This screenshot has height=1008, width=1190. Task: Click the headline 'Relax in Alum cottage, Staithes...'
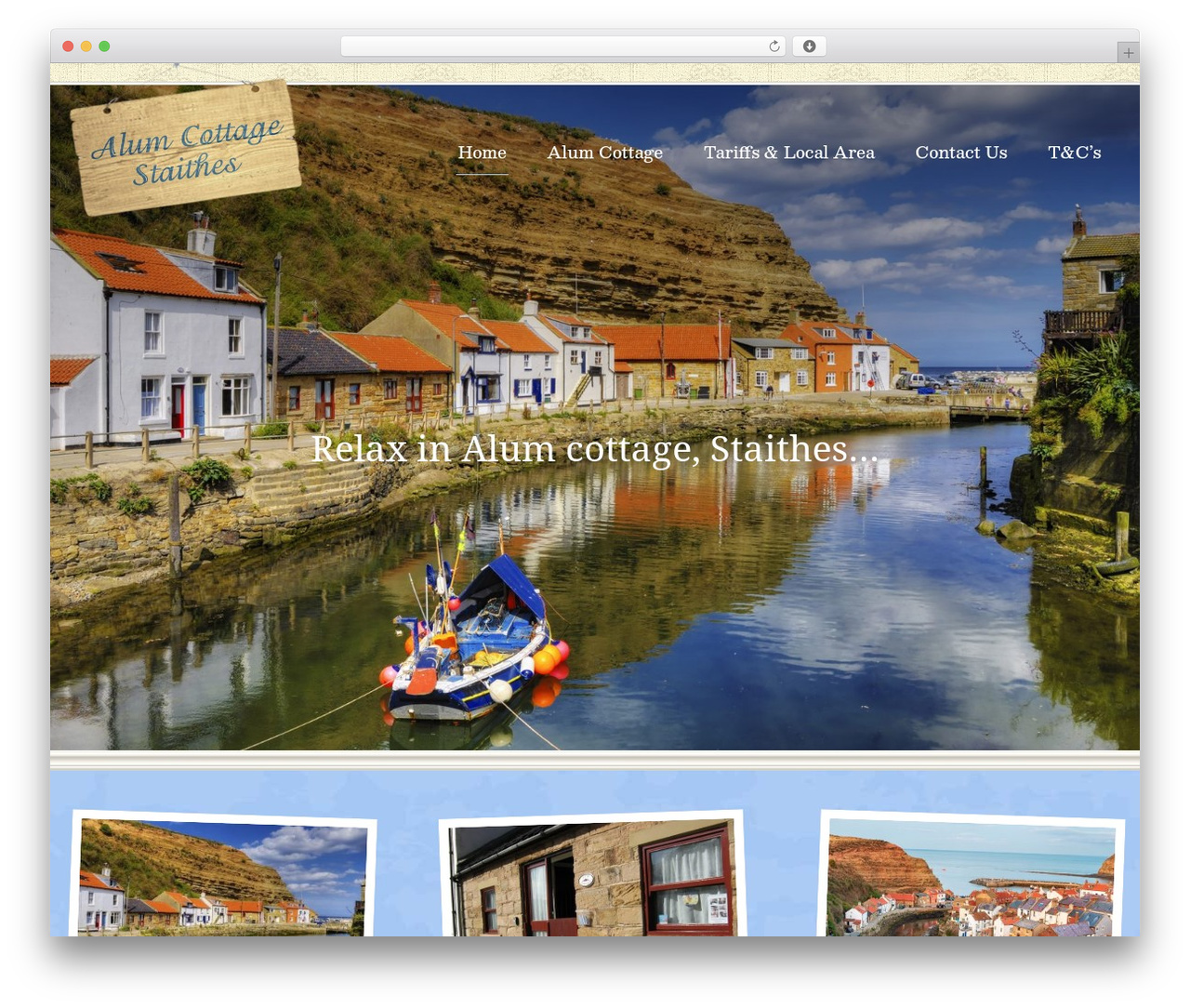(594, 449)
